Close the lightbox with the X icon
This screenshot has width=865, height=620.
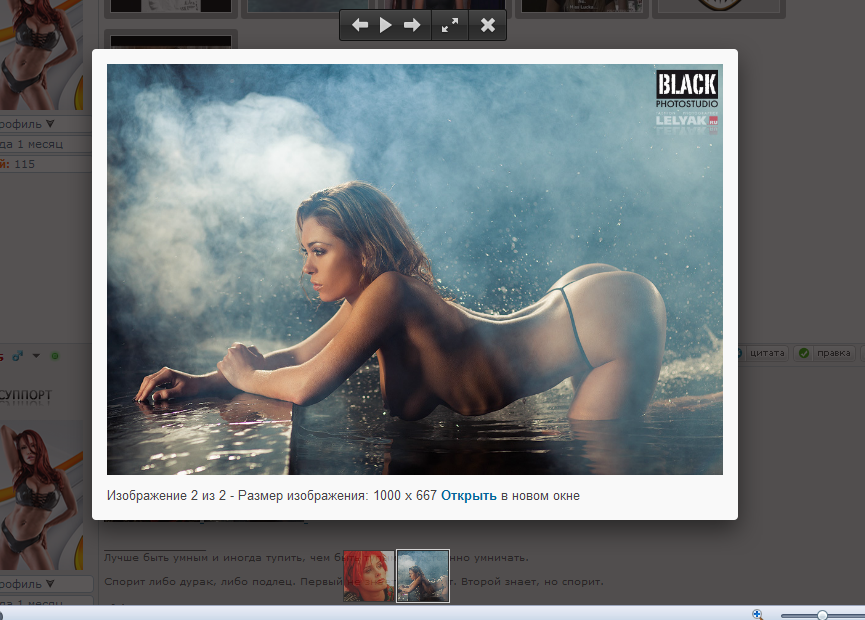point(488,25)
